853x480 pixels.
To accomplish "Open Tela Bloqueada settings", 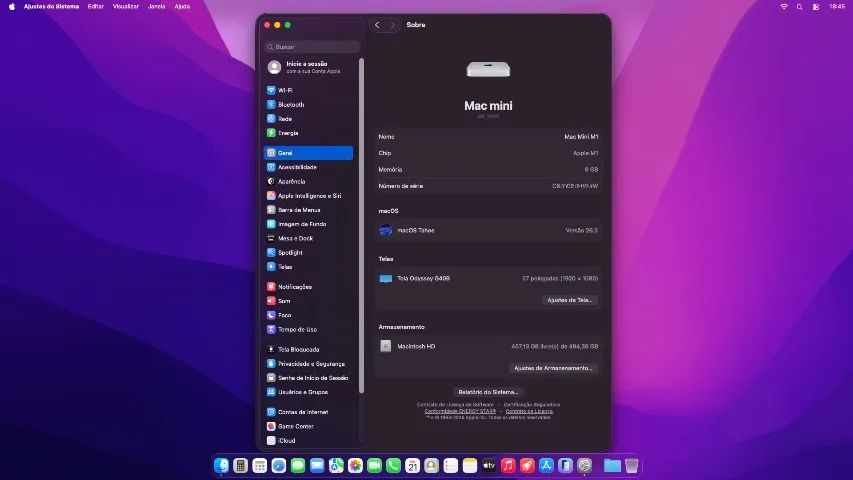I will (308, 349).
